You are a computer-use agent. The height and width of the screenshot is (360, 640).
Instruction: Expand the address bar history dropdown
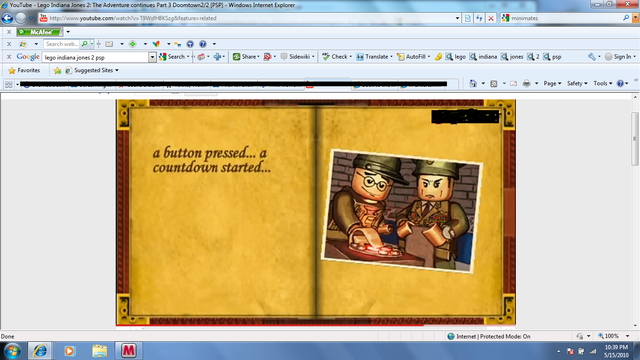457,18
